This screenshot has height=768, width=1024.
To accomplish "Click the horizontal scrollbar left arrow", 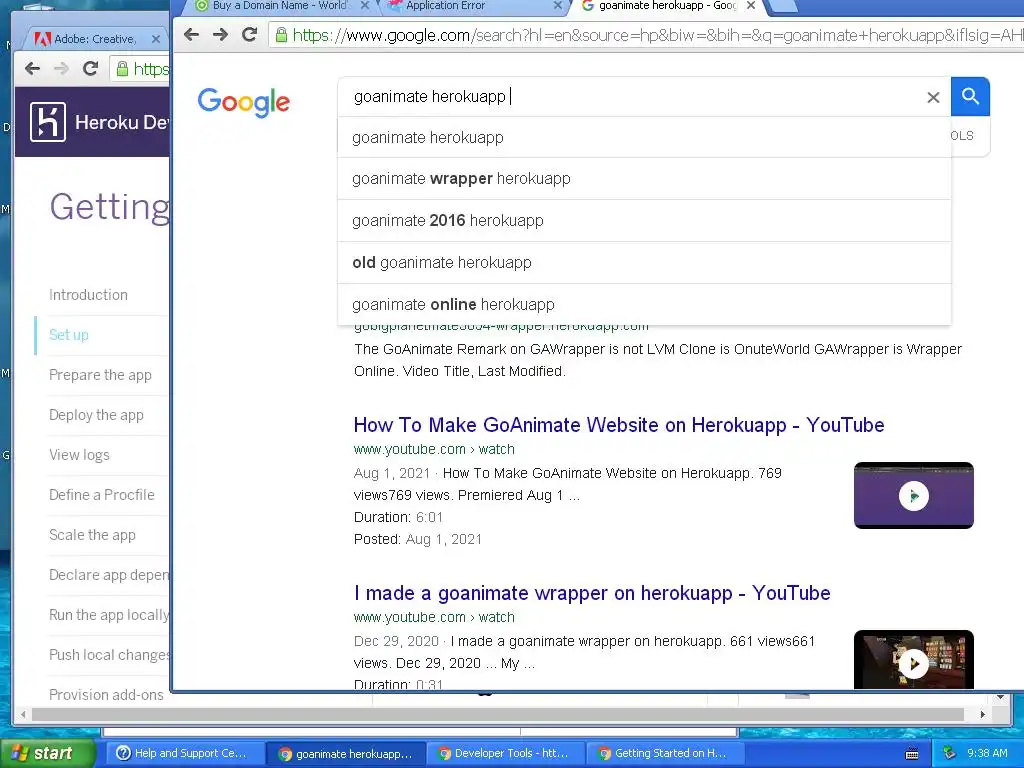I will coord(24,714).
